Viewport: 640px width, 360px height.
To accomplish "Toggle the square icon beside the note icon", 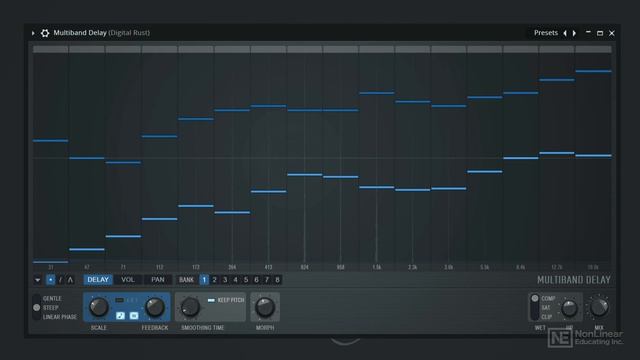I will [134, 316].
